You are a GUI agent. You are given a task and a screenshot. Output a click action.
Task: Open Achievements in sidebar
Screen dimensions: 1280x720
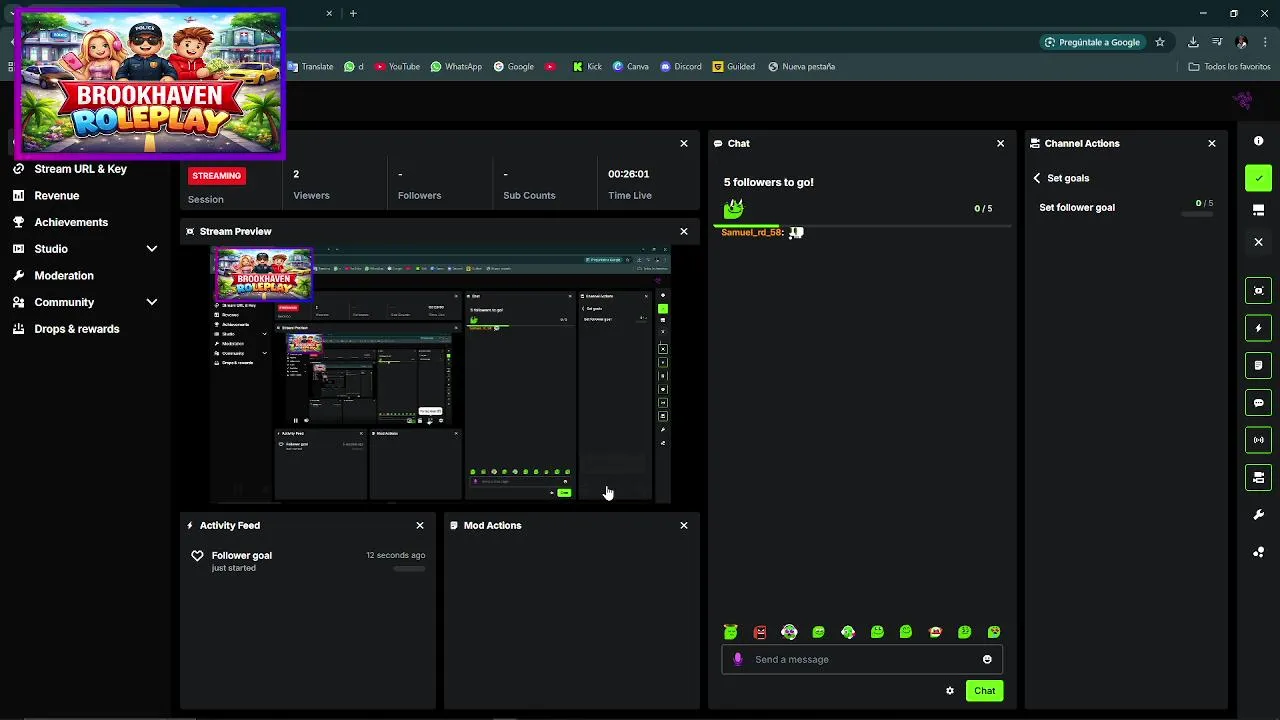[71, 222]
